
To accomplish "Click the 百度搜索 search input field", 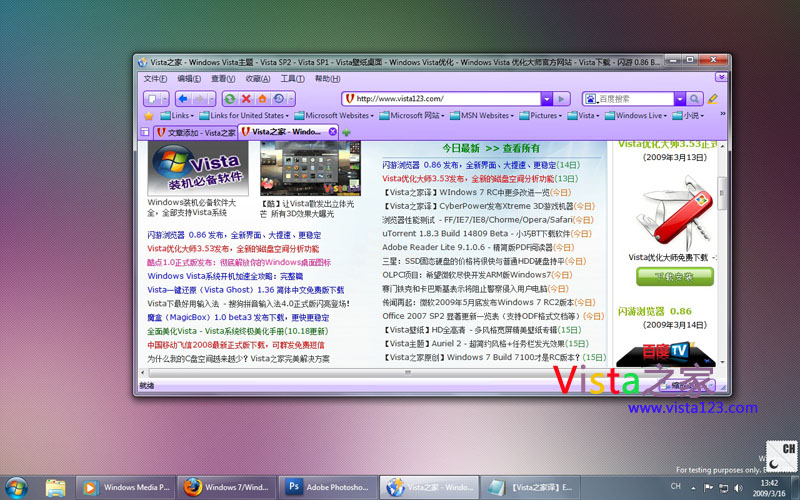I will coord(636,99).
